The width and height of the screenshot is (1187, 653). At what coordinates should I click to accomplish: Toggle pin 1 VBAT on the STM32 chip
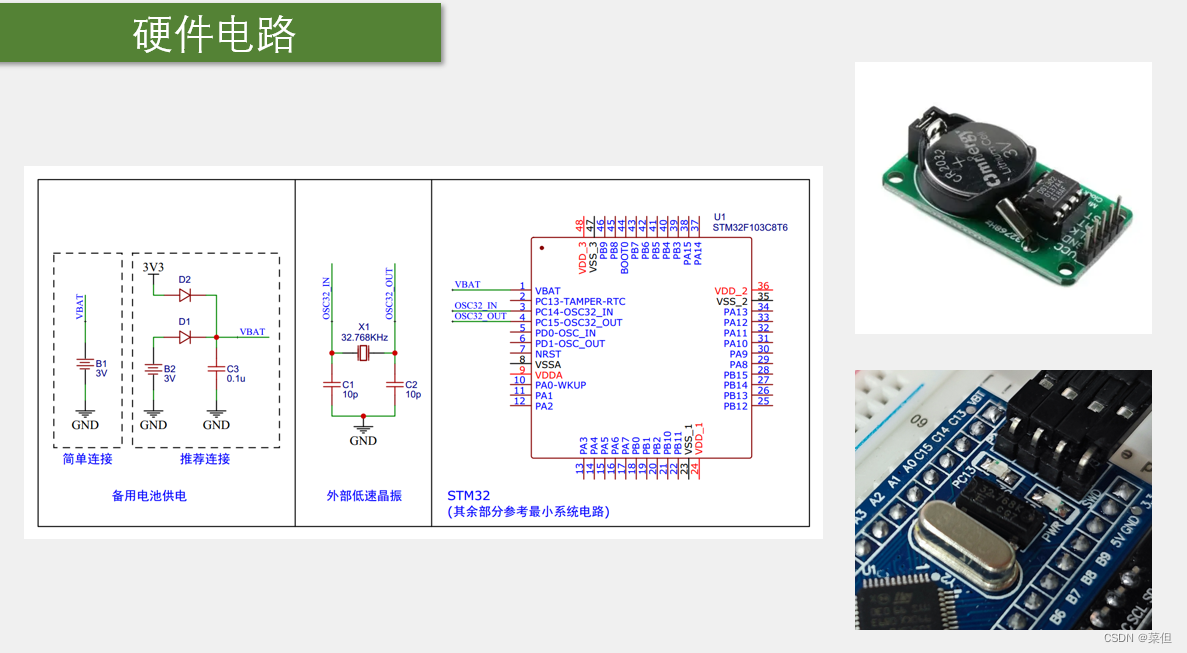click(550, 291)
